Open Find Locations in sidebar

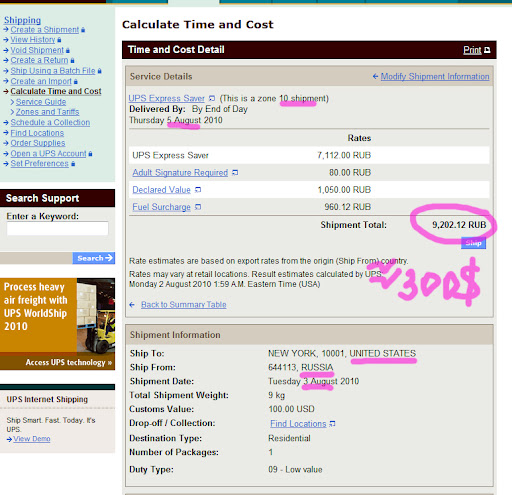point(37,133)
